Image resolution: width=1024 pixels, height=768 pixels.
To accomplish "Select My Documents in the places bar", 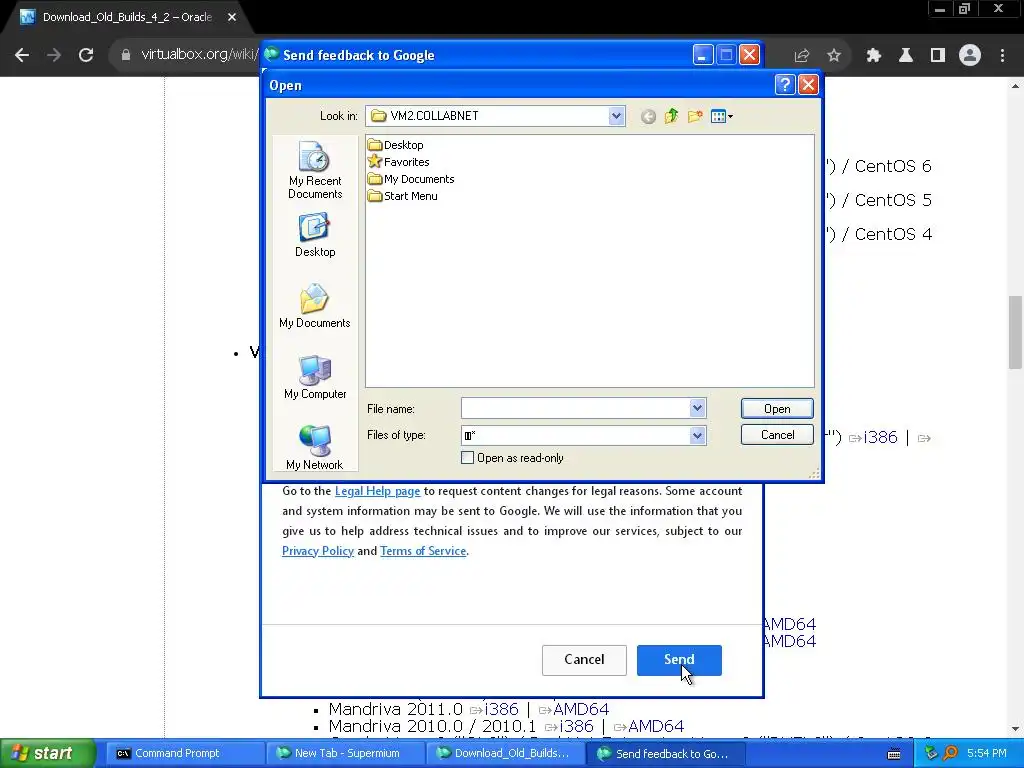I will click(x=315, y=306).
